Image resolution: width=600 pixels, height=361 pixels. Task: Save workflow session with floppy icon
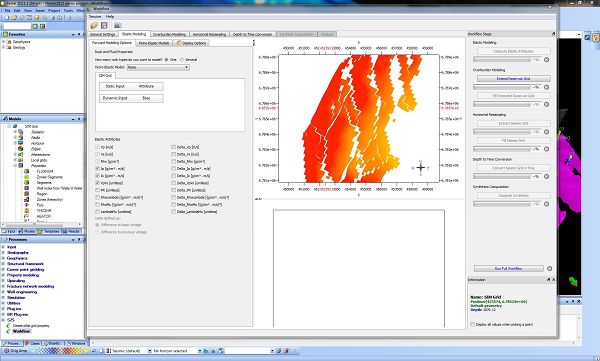coord(104,26)
